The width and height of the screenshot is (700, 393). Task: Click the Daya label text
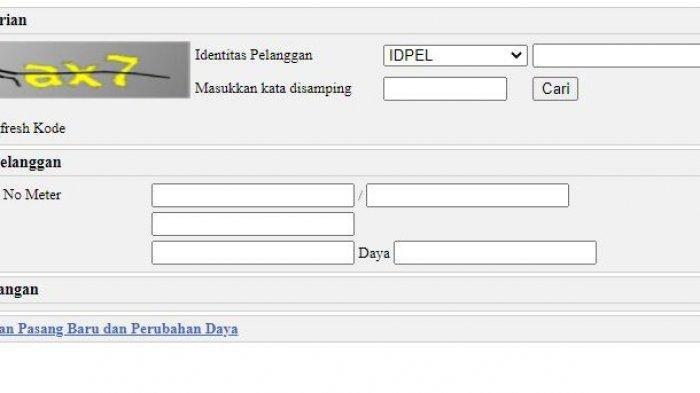374,253
